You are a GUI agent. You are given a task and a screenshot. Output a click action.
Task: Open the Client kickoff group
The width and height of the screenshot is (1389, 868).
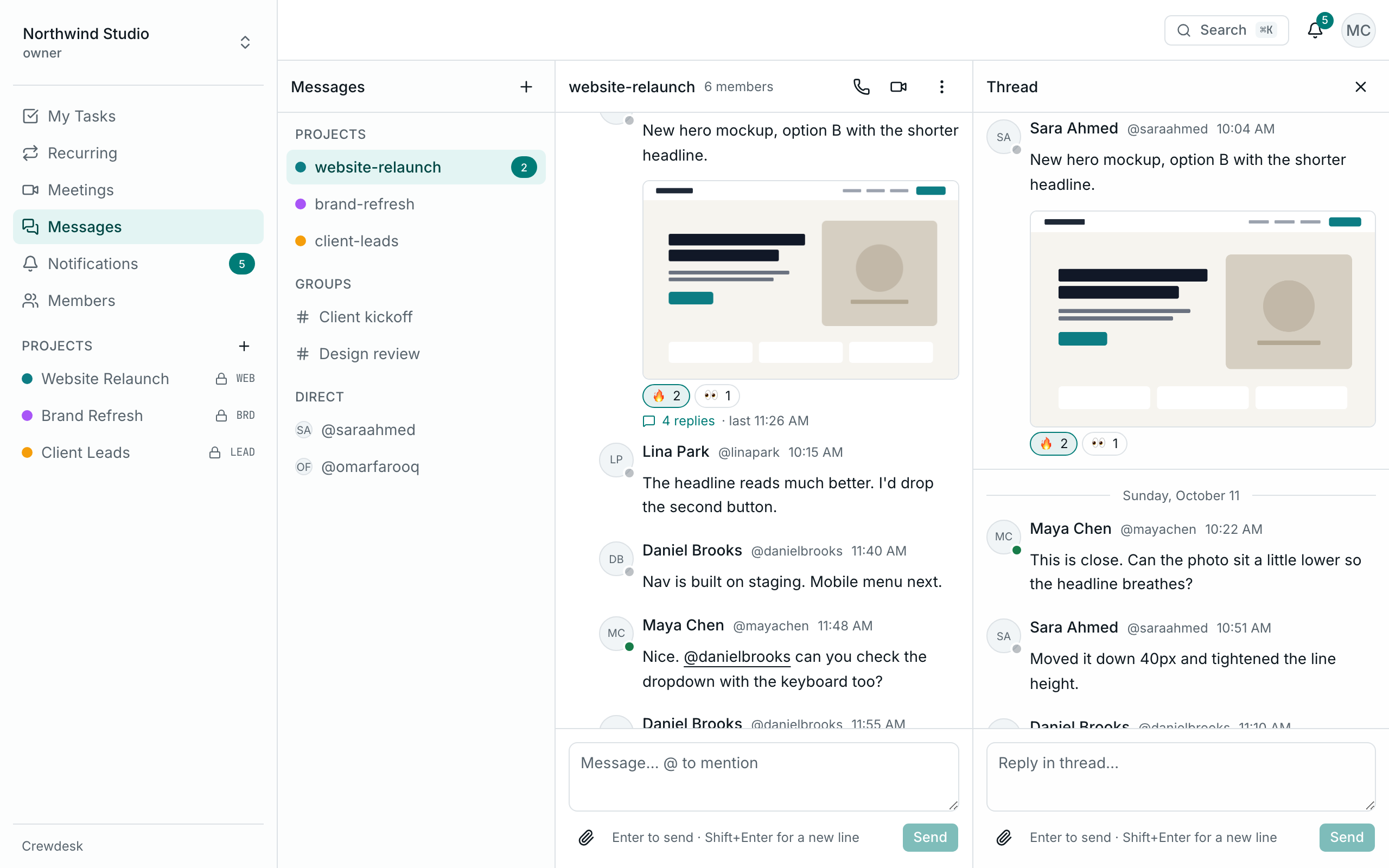click(416, 317)
